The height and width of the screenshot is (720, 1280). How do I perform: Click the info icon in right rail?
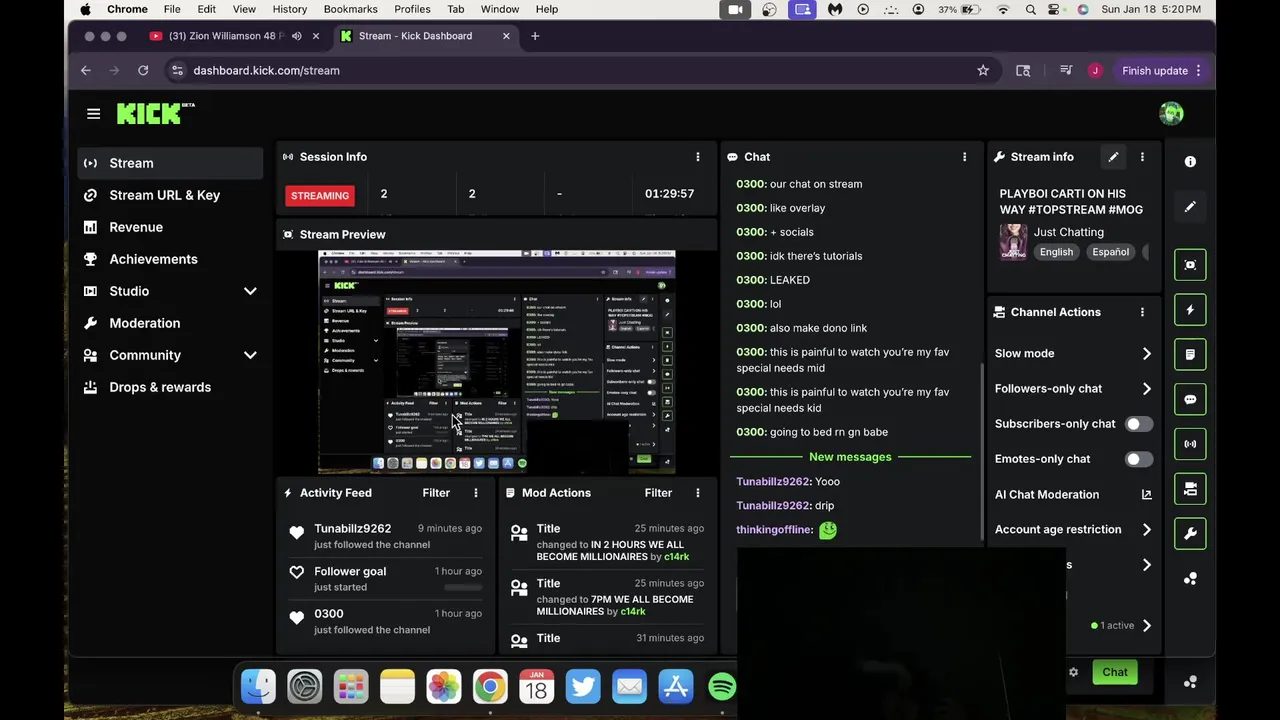pos(1190,162)
